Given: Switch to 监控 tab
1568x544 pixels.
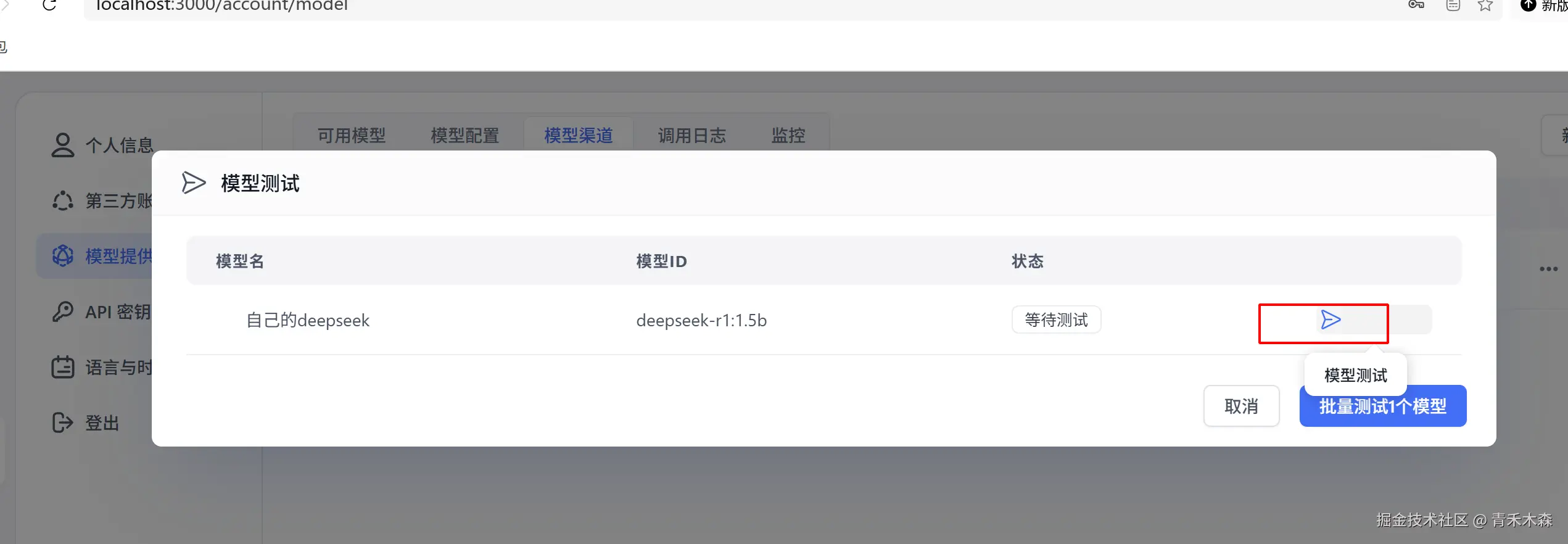Looking at the screenshot, I should coord(788,135).
